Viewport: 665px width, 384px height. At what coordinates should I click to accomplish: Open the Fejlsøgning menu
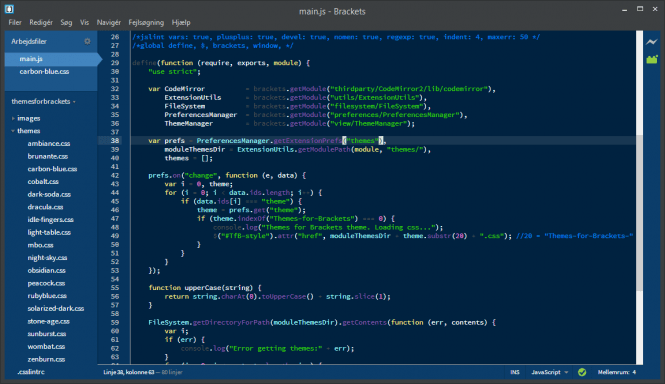pyautogui.click(x=146, y=22)
